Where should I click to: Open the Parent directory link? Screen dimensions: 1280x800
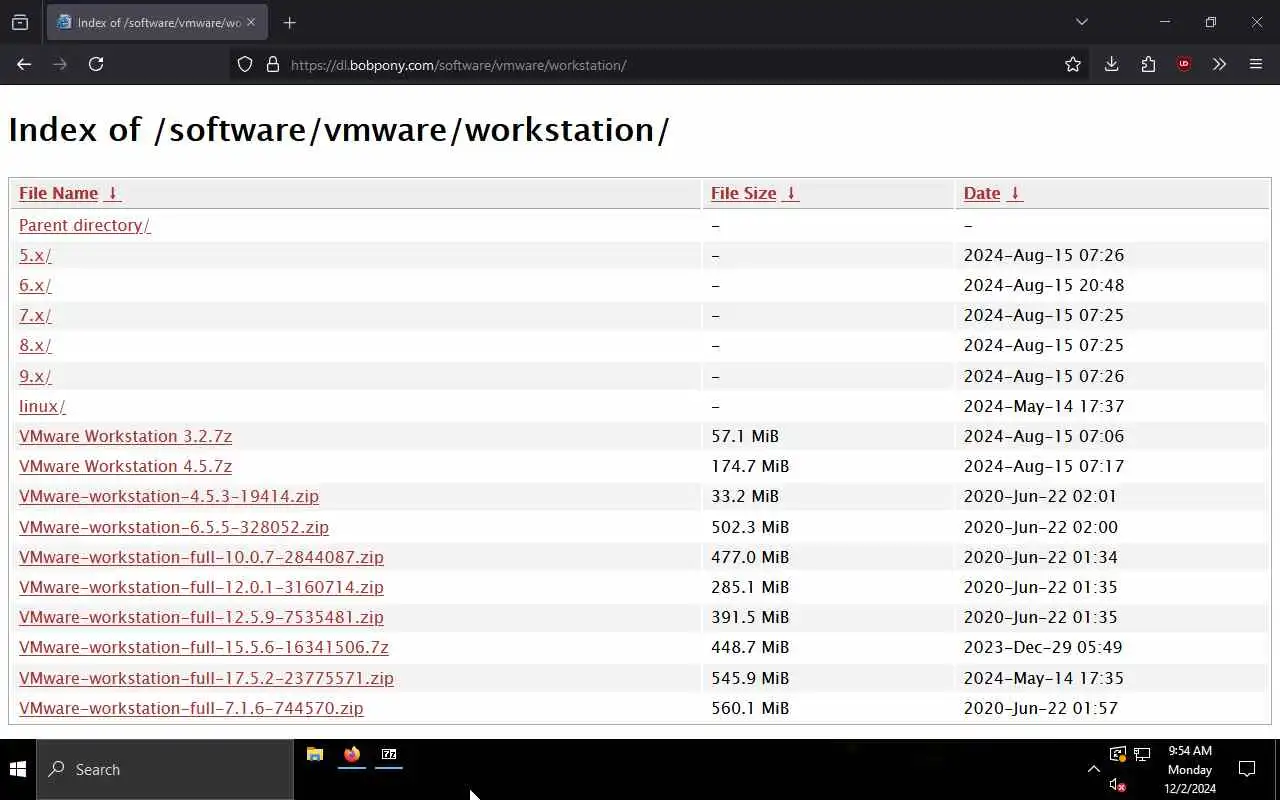click(x=84, y=225)
